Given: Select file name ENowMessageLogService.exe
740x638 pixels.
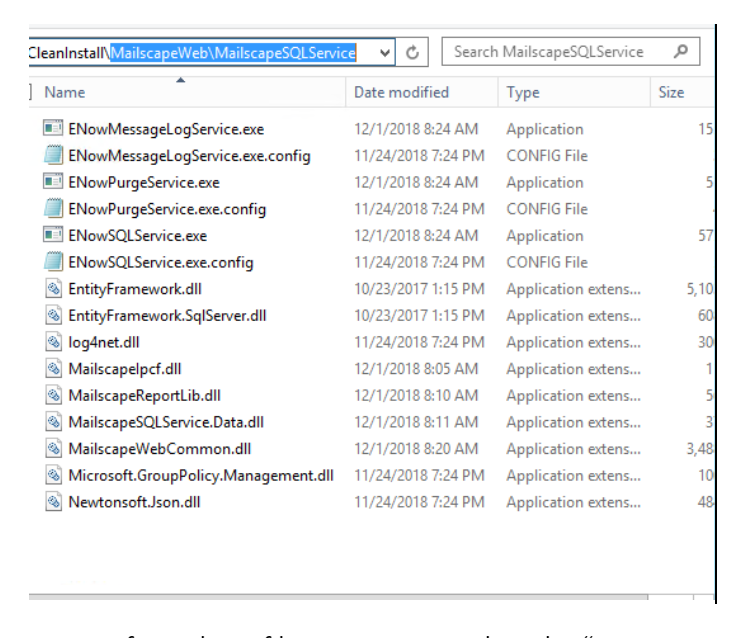Looking at the screenshot, I should (166, 129).
